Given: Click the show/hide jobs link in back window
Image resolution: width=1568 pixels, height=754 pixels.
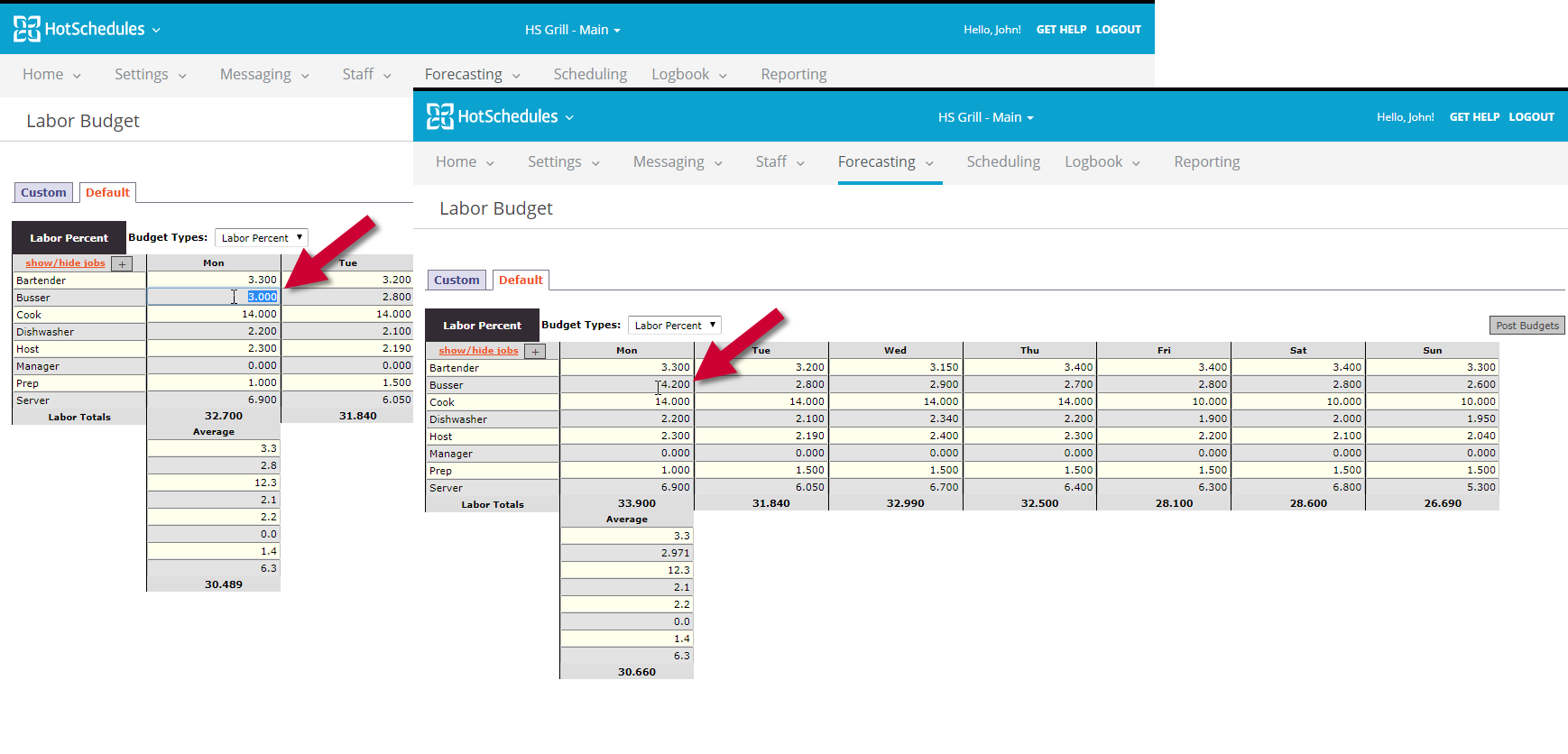Looking at the screenshot, I should click(65, 263).
